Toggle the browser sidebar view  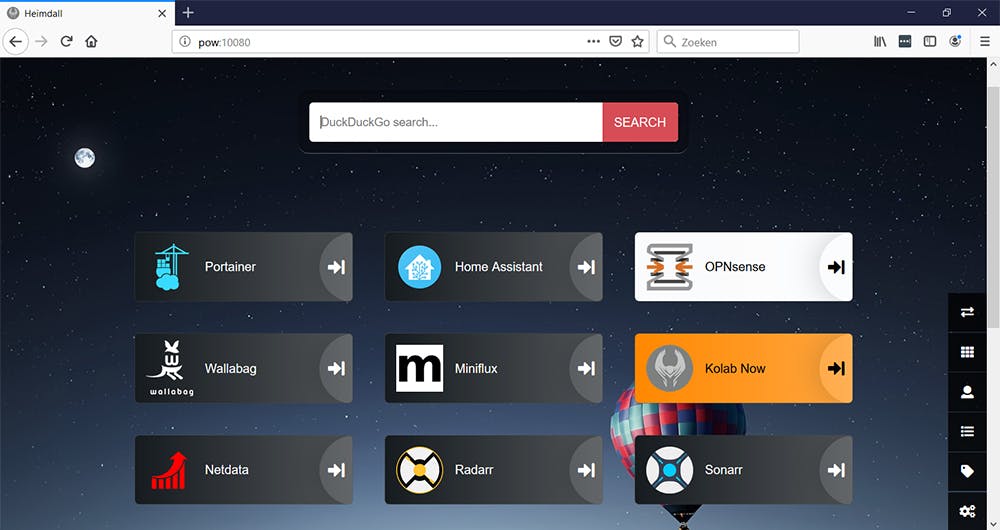point(930,41)
